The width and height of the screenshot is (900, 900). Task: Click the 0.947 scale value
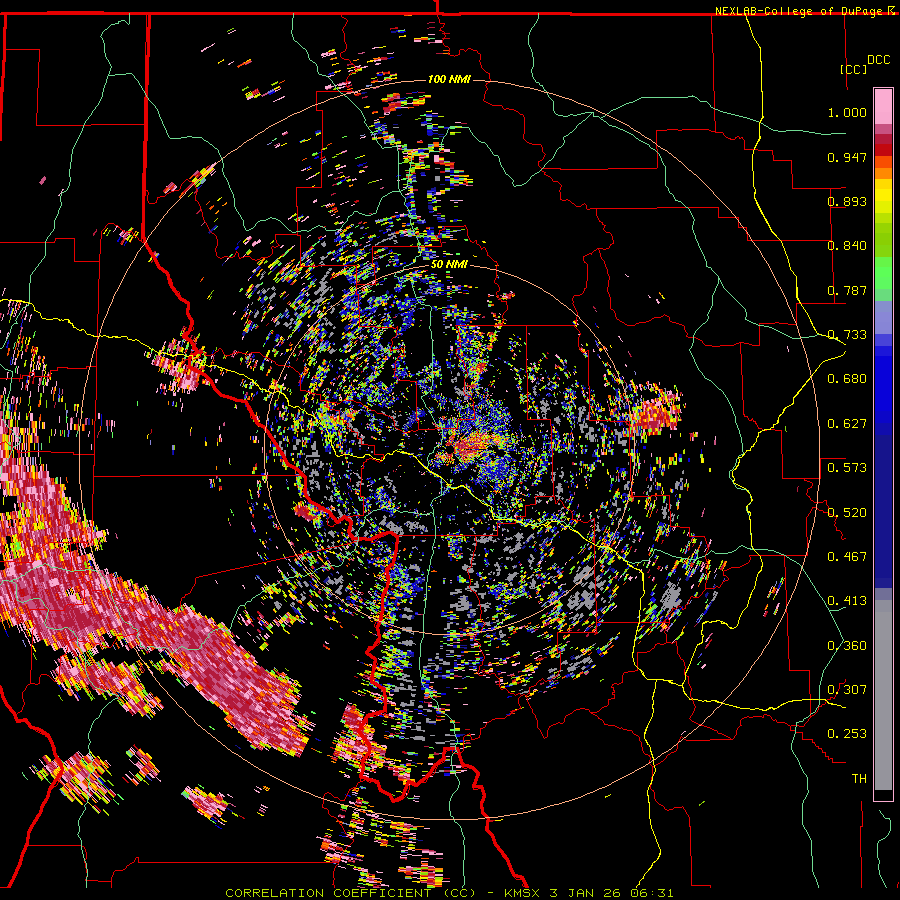coord(847,157)
